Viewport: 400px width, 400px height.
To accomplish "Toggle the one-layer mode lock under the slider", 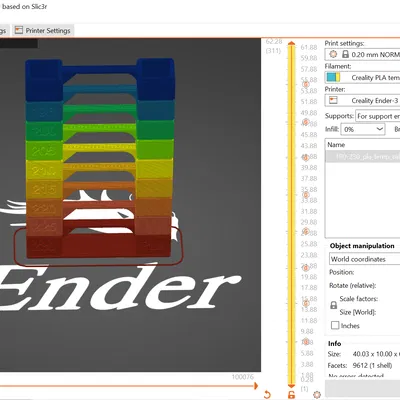I will coord(291,395).
